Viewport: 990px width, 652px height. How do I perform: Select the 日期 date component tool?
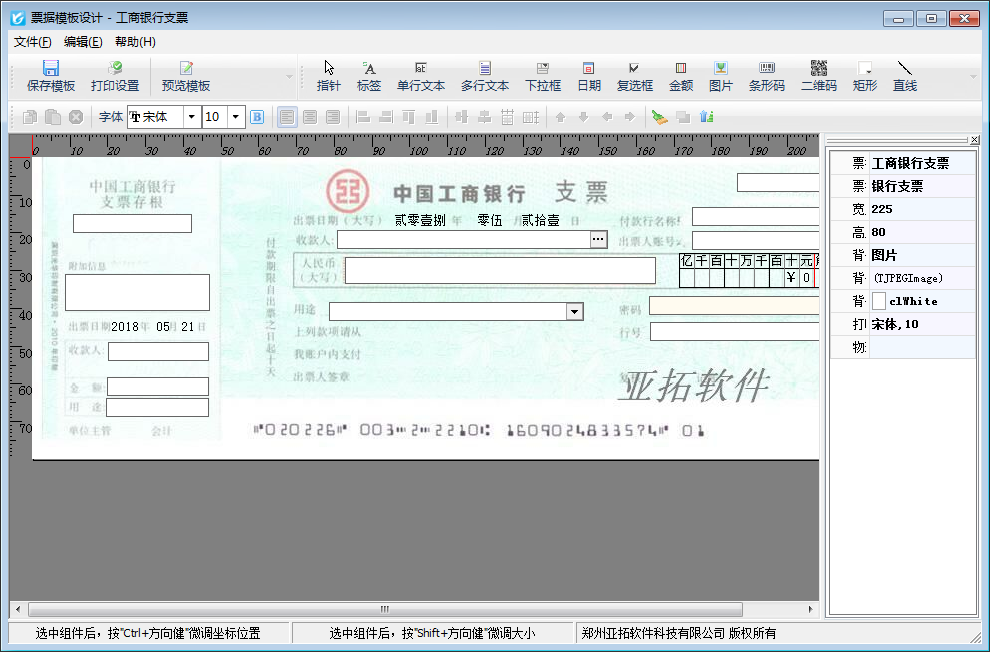point(589,76)
